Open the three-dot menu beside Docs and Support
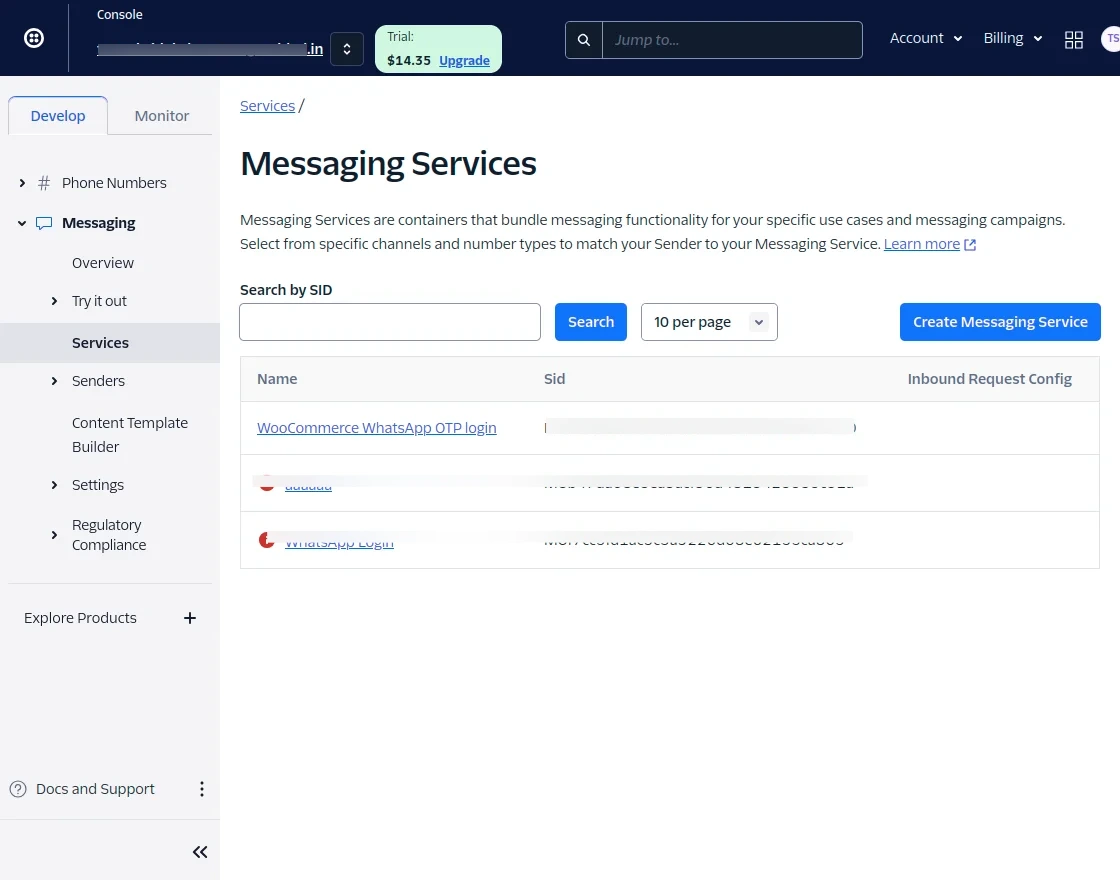The height and width of the screenshot is (880, 1120). 202,789
